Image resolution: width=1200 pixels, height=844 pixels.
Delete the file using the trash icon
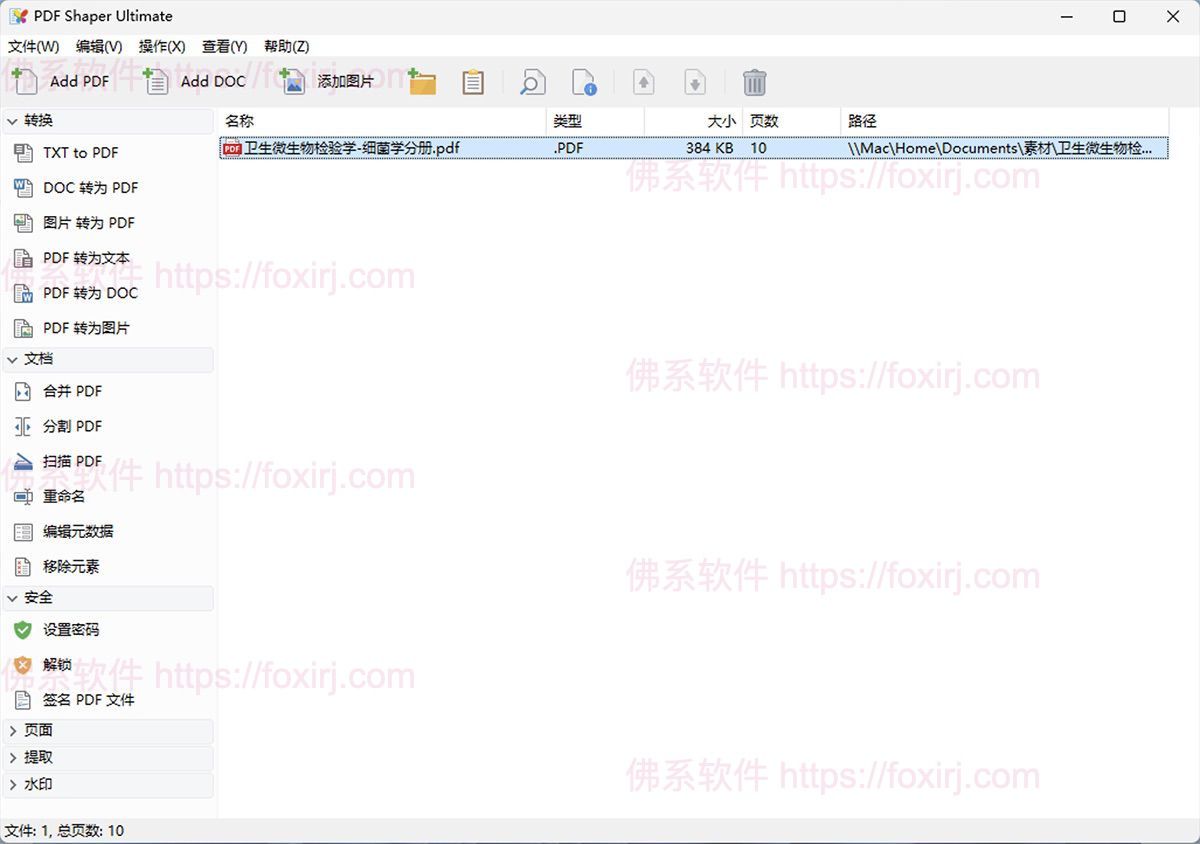coord(755,81)
